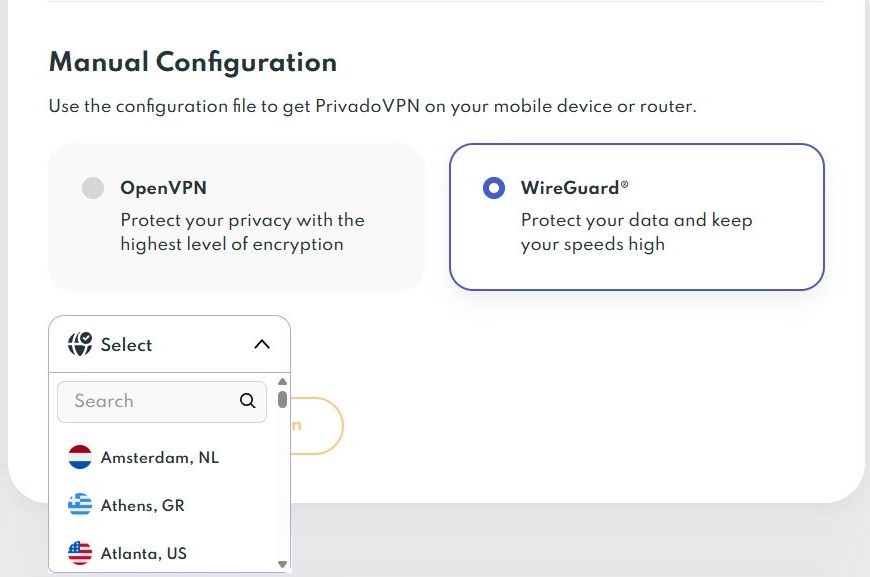Click the partially hidden yellow outlined button
The width and height of the screenshot is (870, 577).
[318, 426]
